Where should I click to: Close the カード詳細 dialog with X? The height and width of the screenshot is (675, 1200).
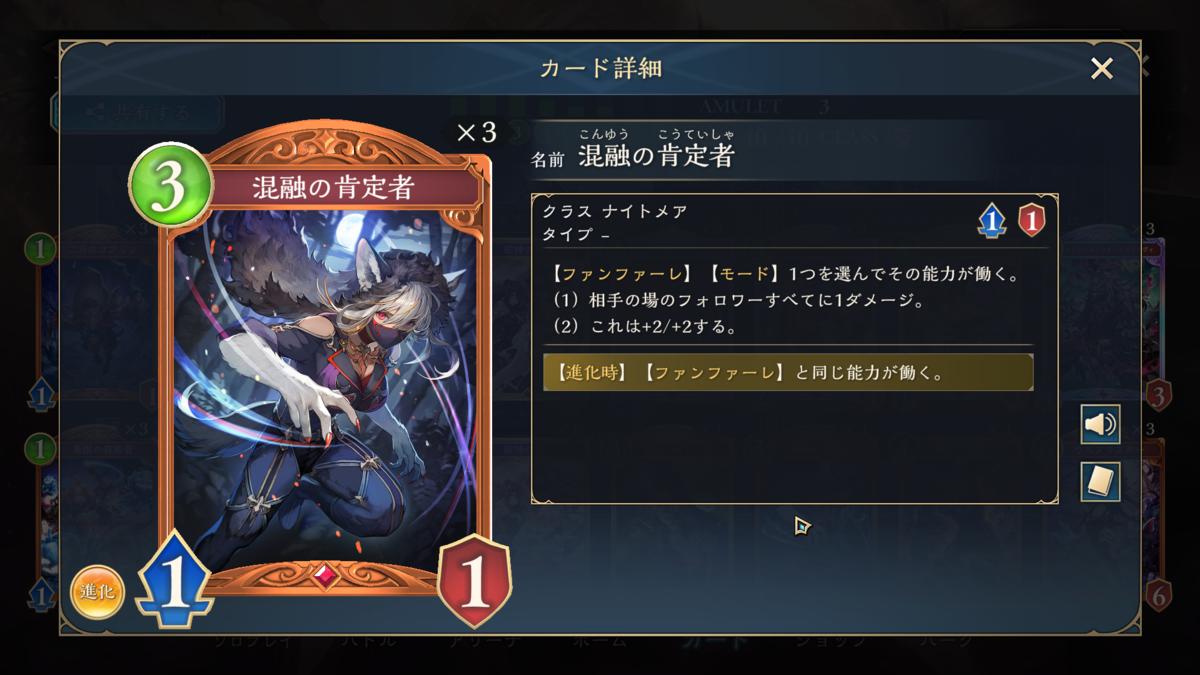1102,68
